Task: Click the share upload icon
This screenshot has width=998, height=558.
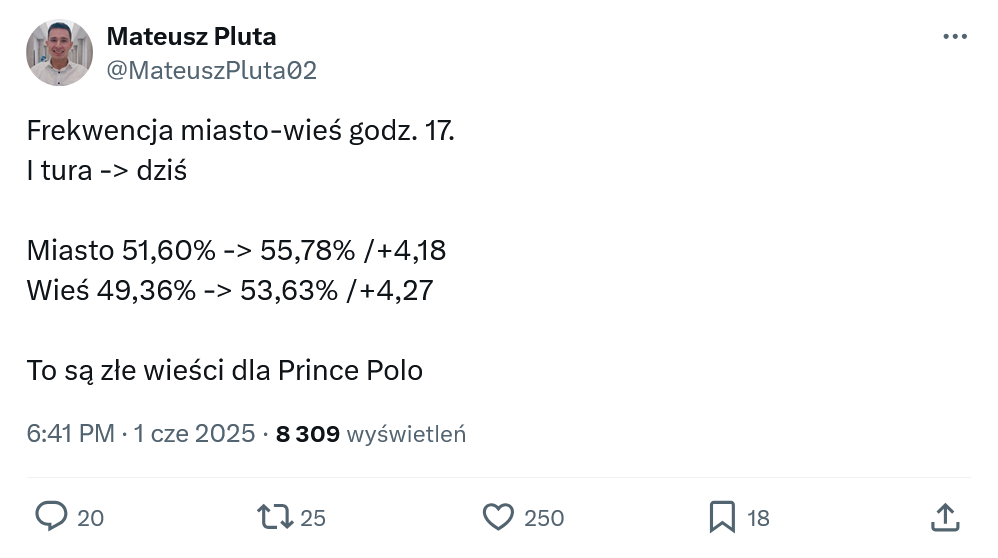Action: tap(945, 516)
